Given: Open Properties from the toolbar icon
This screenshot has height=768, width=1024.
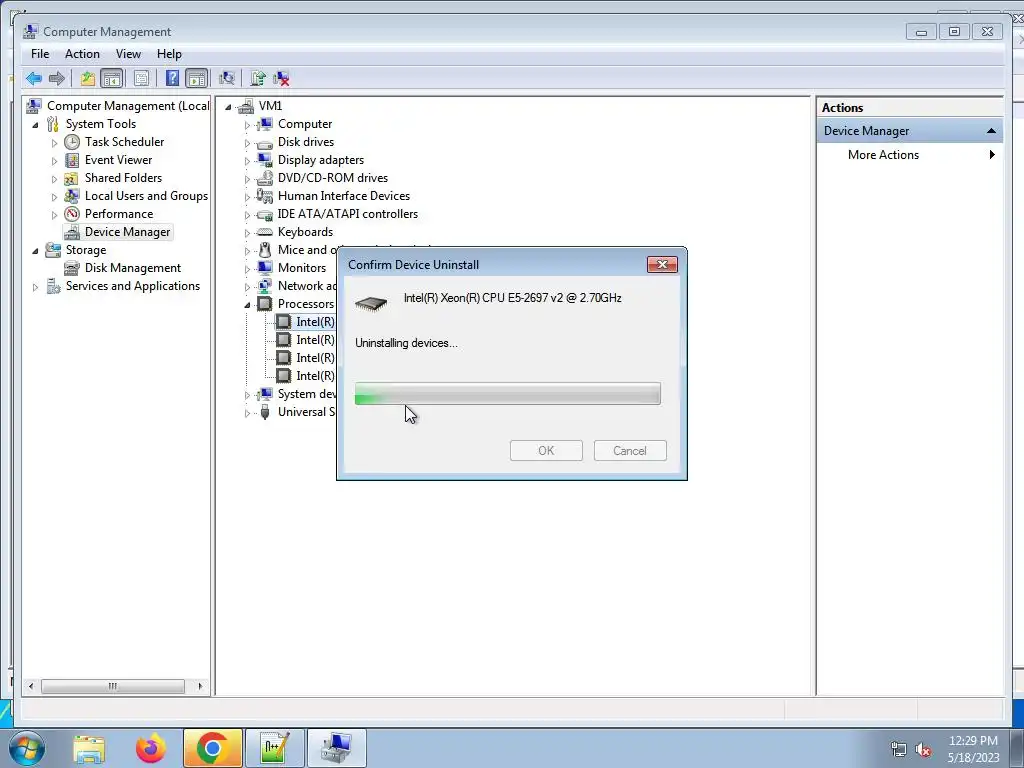Looking at the screenshot, I should [141, 78].
